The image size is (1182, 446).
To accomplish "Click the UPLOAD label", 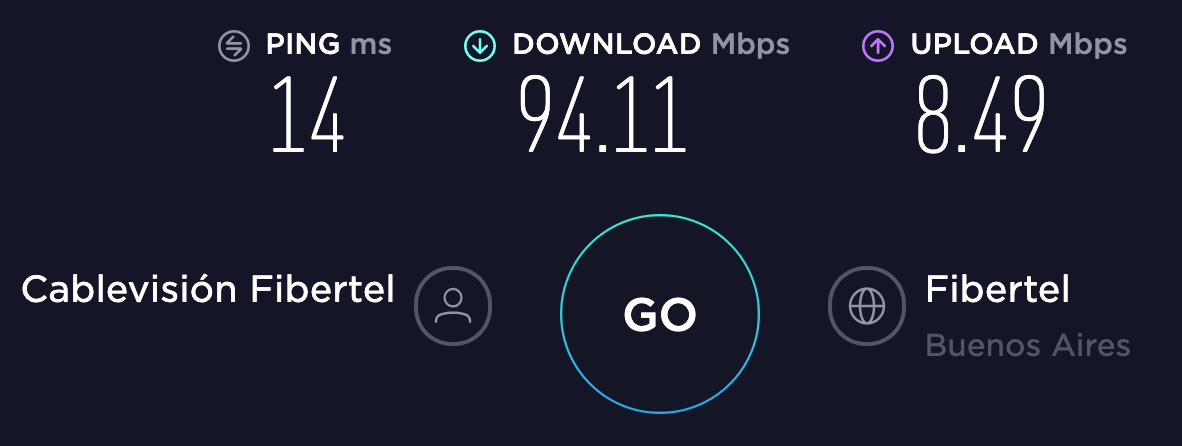I will pyautogui.click(x=974, y=44).
